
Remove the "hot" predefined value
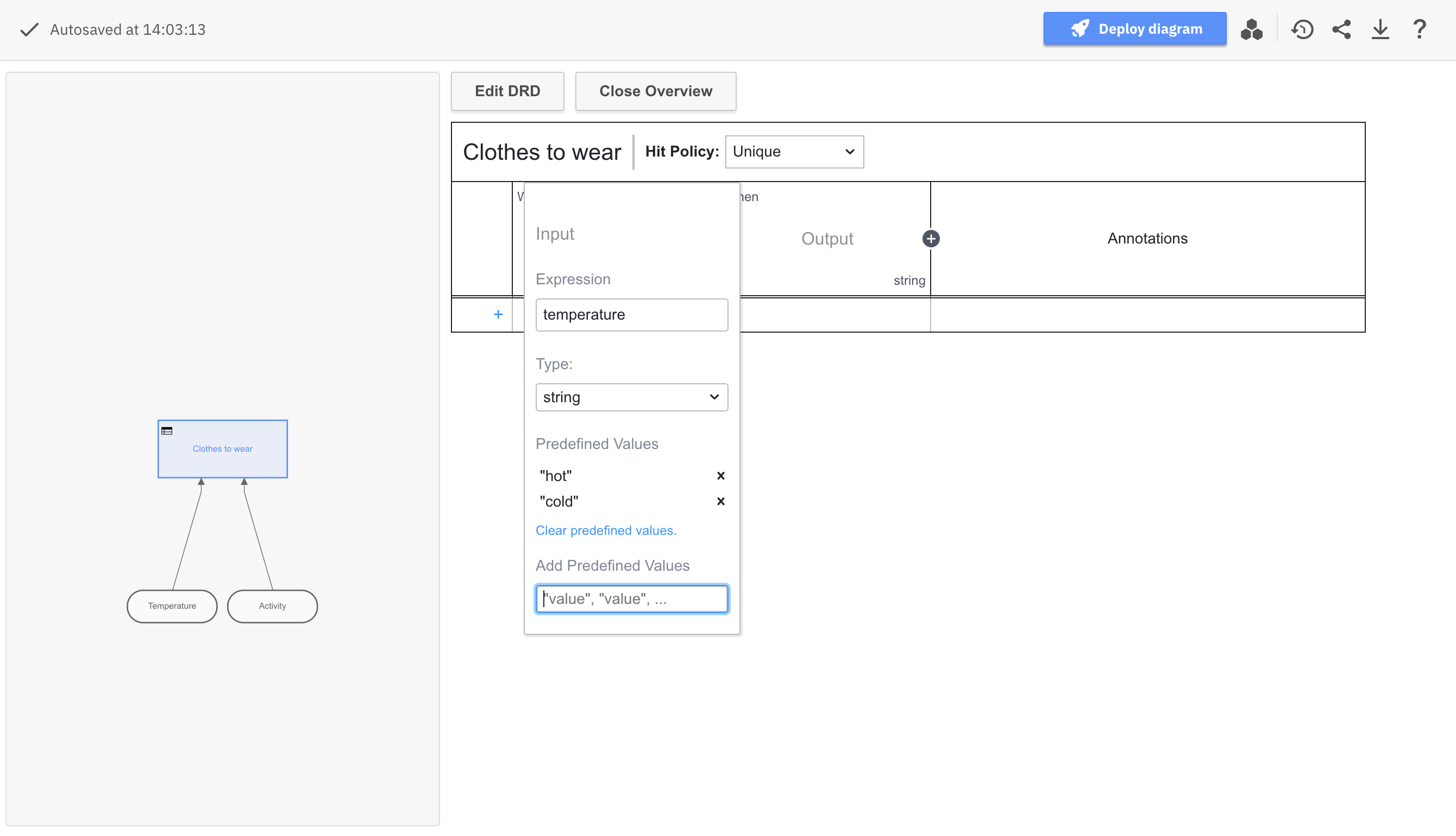pyautogui.click(x=720, y=476)
